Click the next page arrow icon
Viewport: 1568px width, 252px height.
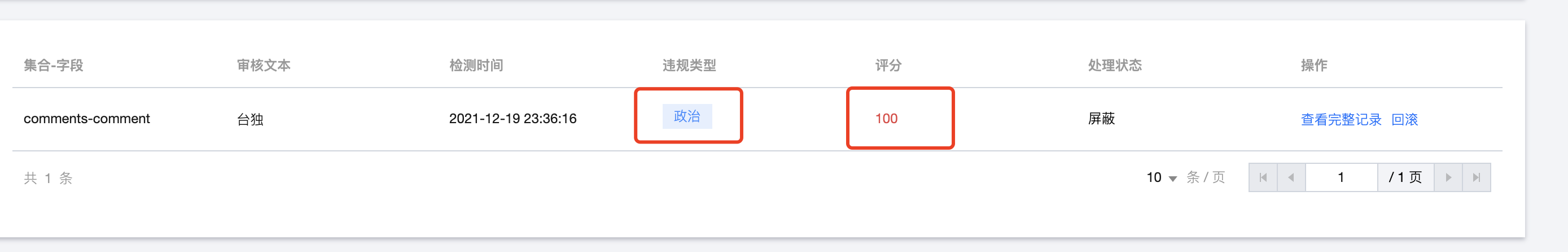click(1448, 178)
